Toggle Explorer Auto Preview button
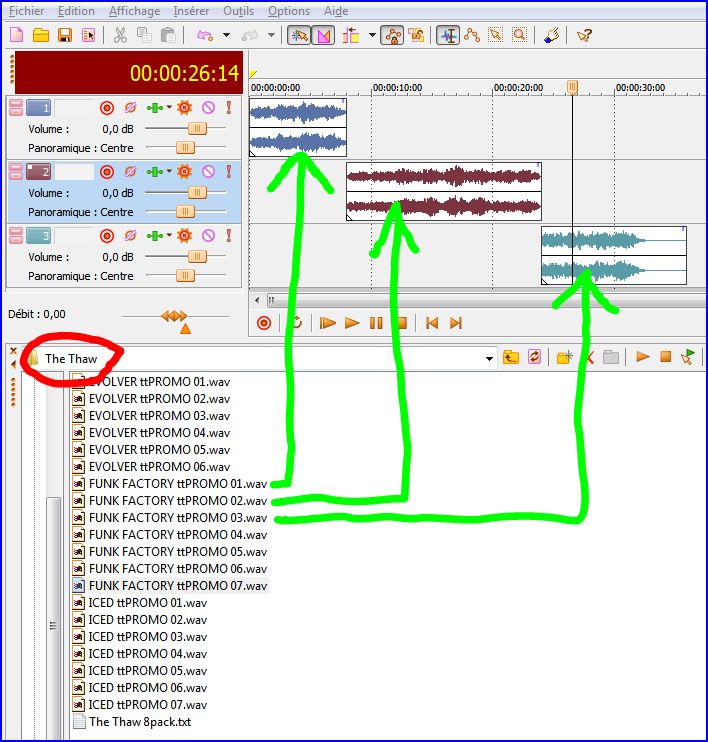This screenshot has height=742, width=708. [x=688, y=357]
